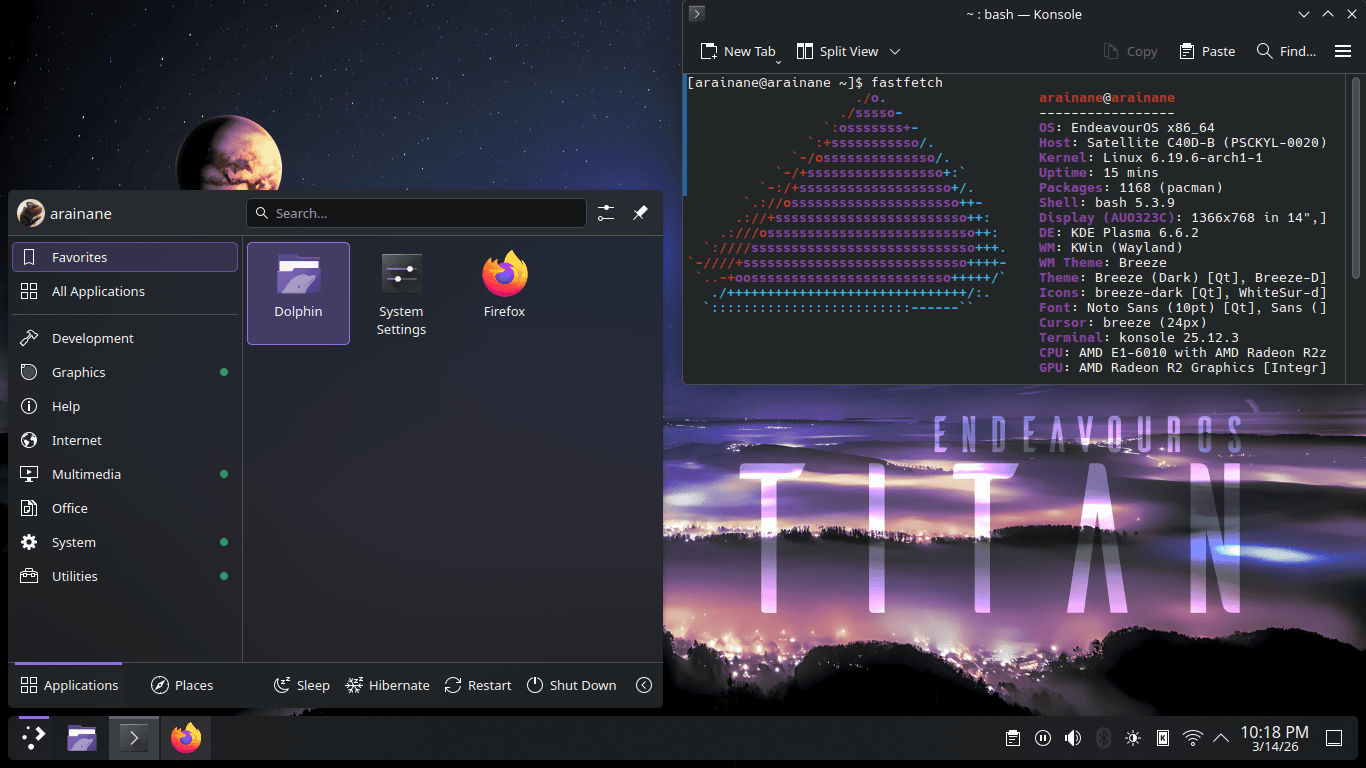The width and height of the screenshot is (1366, 768).
Task: Open the Bluetooth tray icon
Action: [1103, 739]
